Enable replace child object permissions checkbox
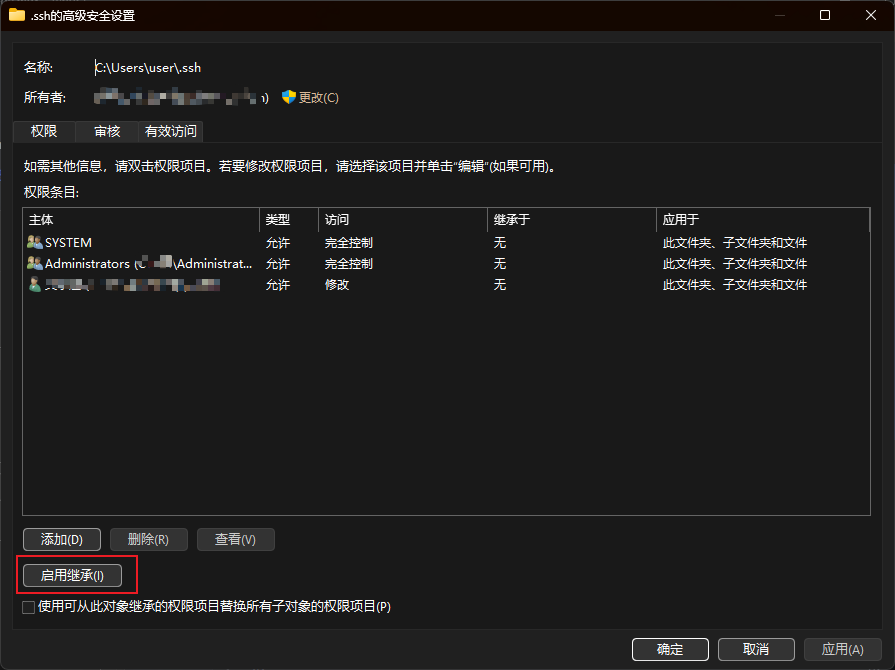This screenshot has height=670, width=895. [28, 607]
